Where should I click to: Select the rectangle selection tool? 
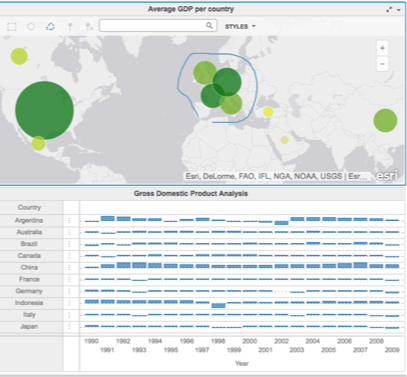click(12, 26)
